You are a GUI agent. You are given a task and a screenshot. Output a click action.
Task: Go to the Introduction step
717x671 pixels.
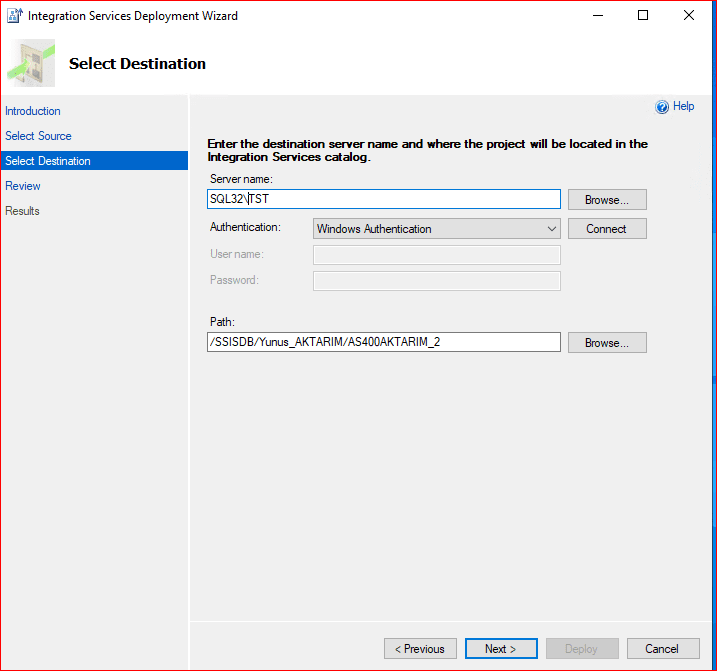(x=33, y=111)
